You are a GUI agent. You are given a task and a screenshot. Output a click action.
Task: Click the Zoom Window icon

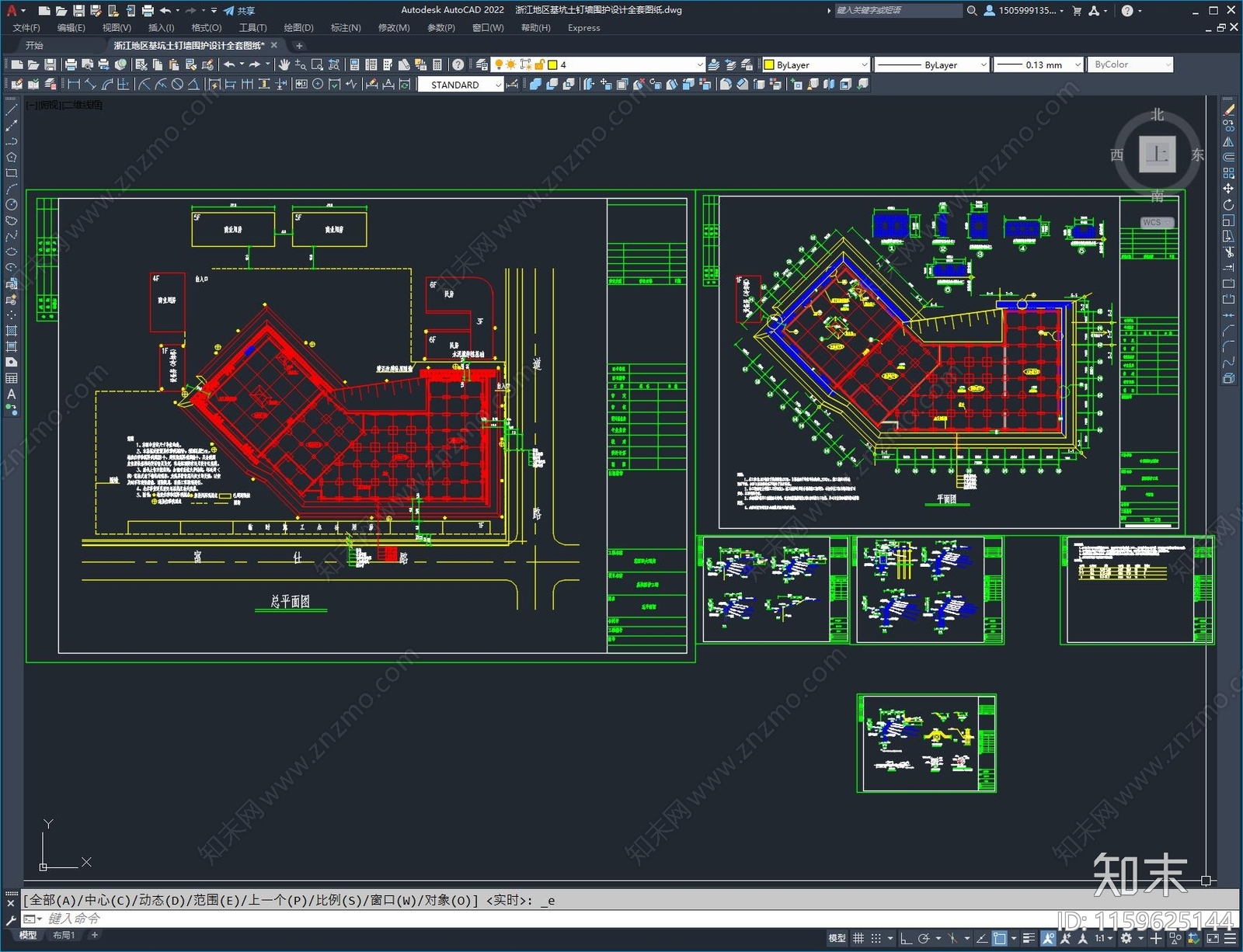click(x=317, y=64)
